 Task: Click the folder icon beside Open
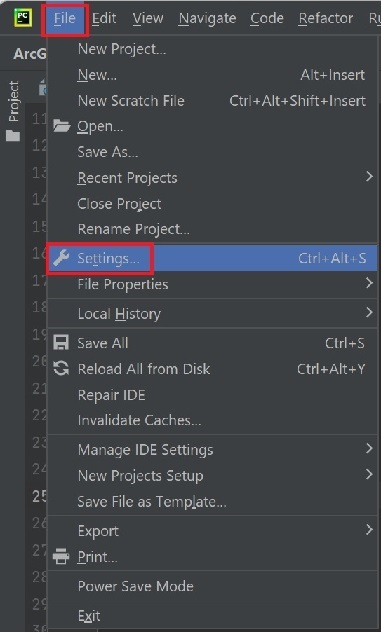click(61, 126)
